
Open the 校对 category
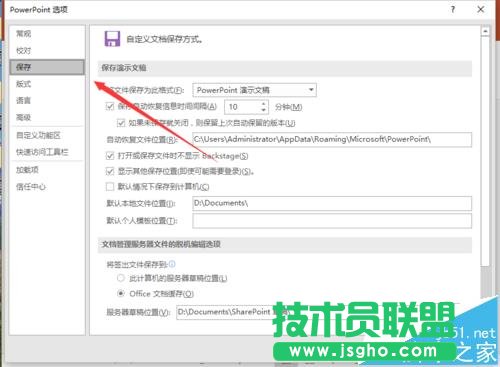(24, 51)
